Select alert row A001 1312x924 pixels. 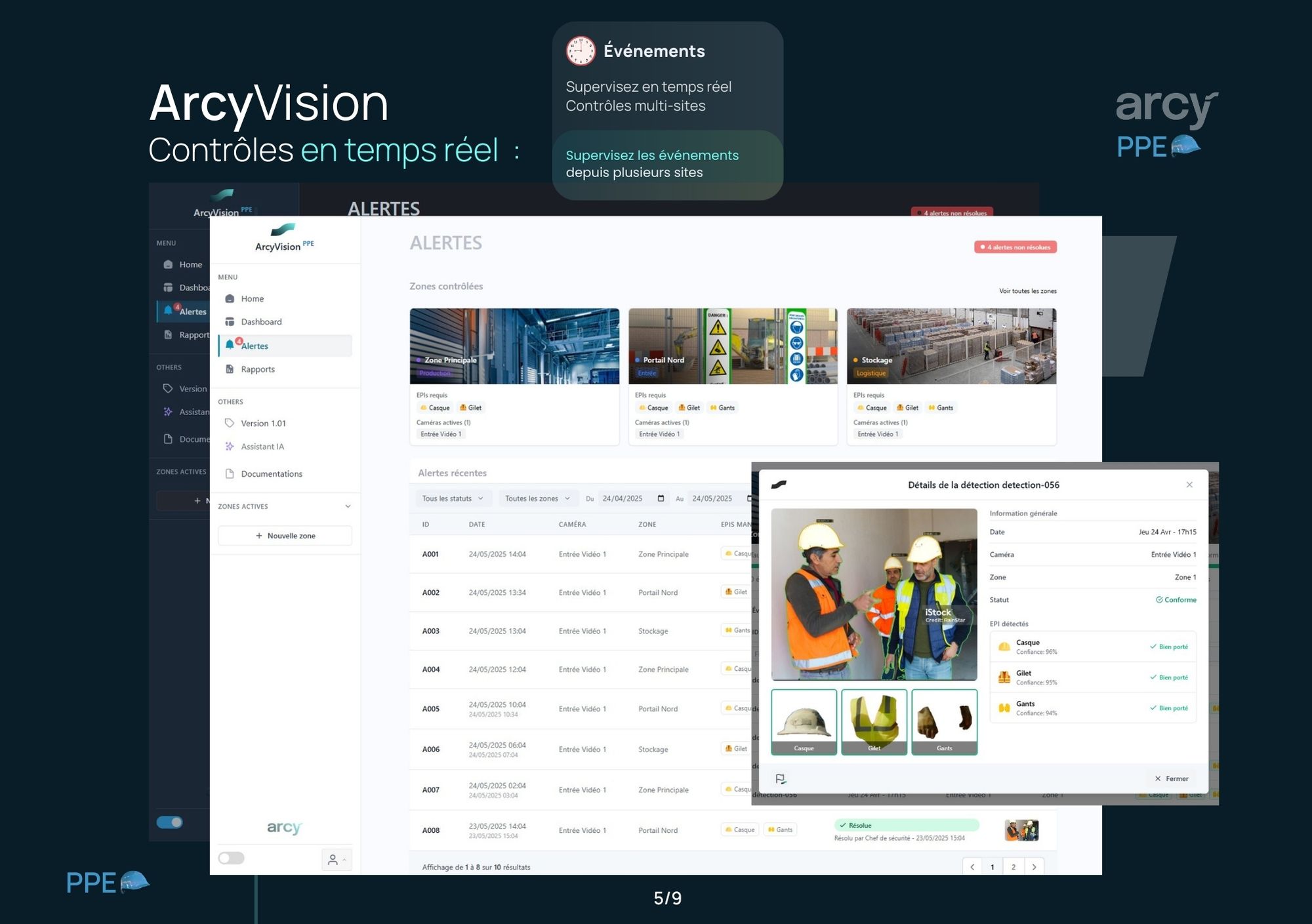point(581,554)
